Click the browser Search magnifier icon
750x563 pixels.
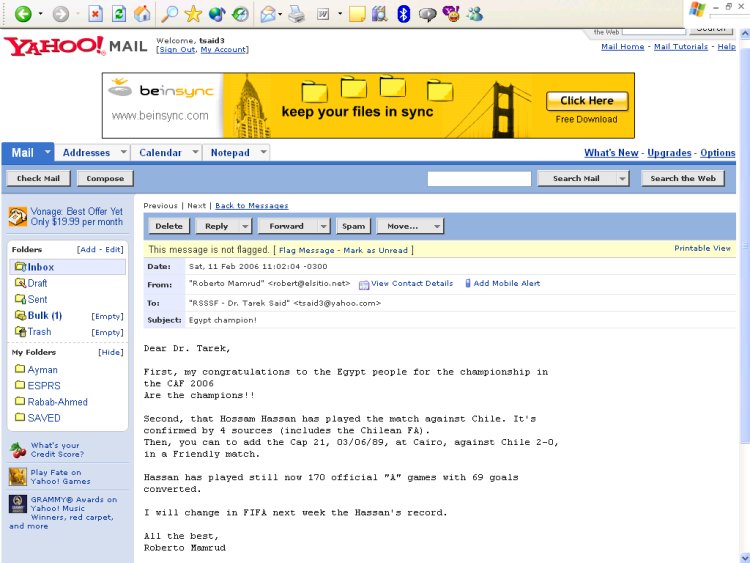click(169, 14)
